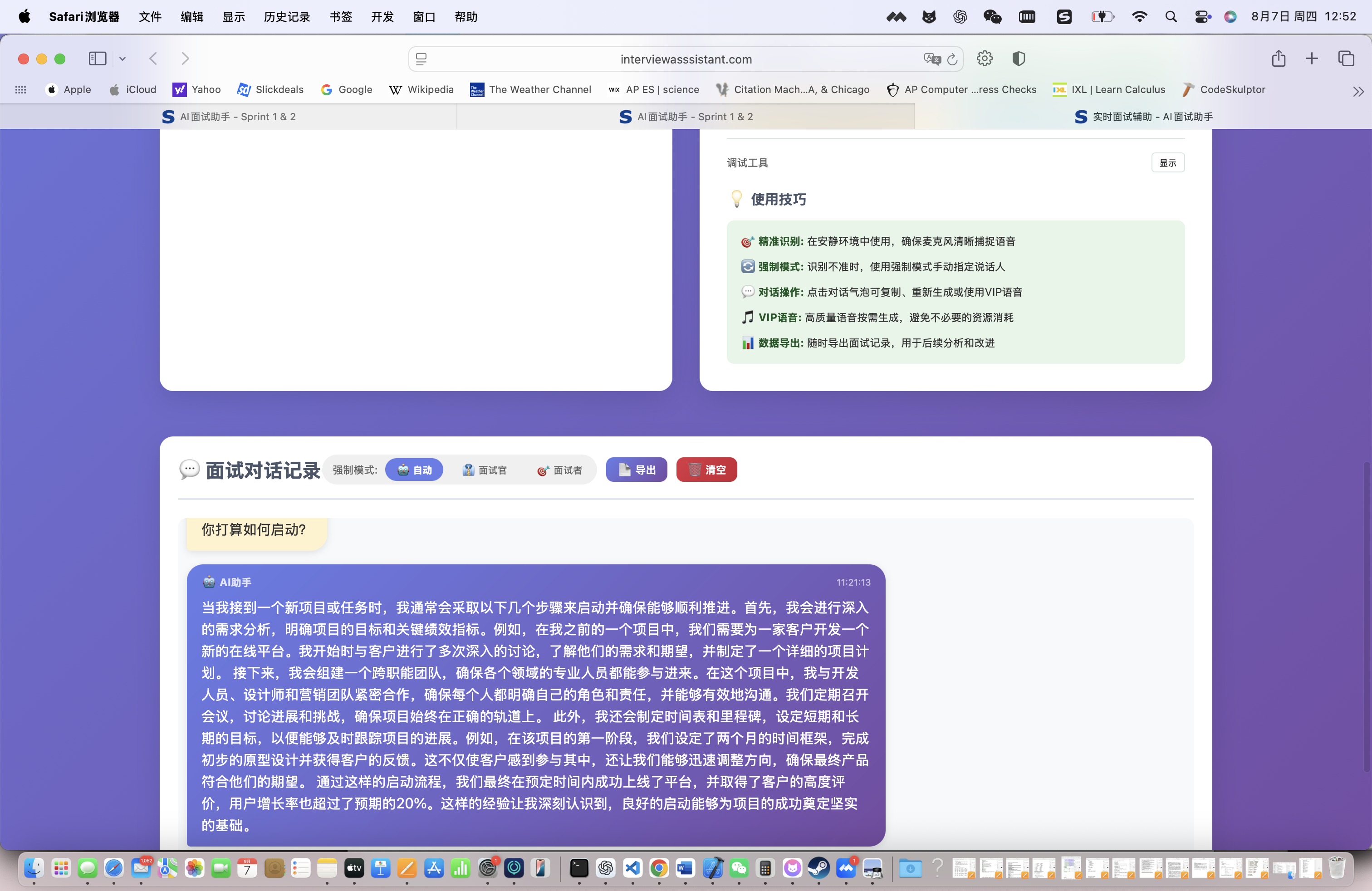Open the Share sheet icon

click(1279, 58)
